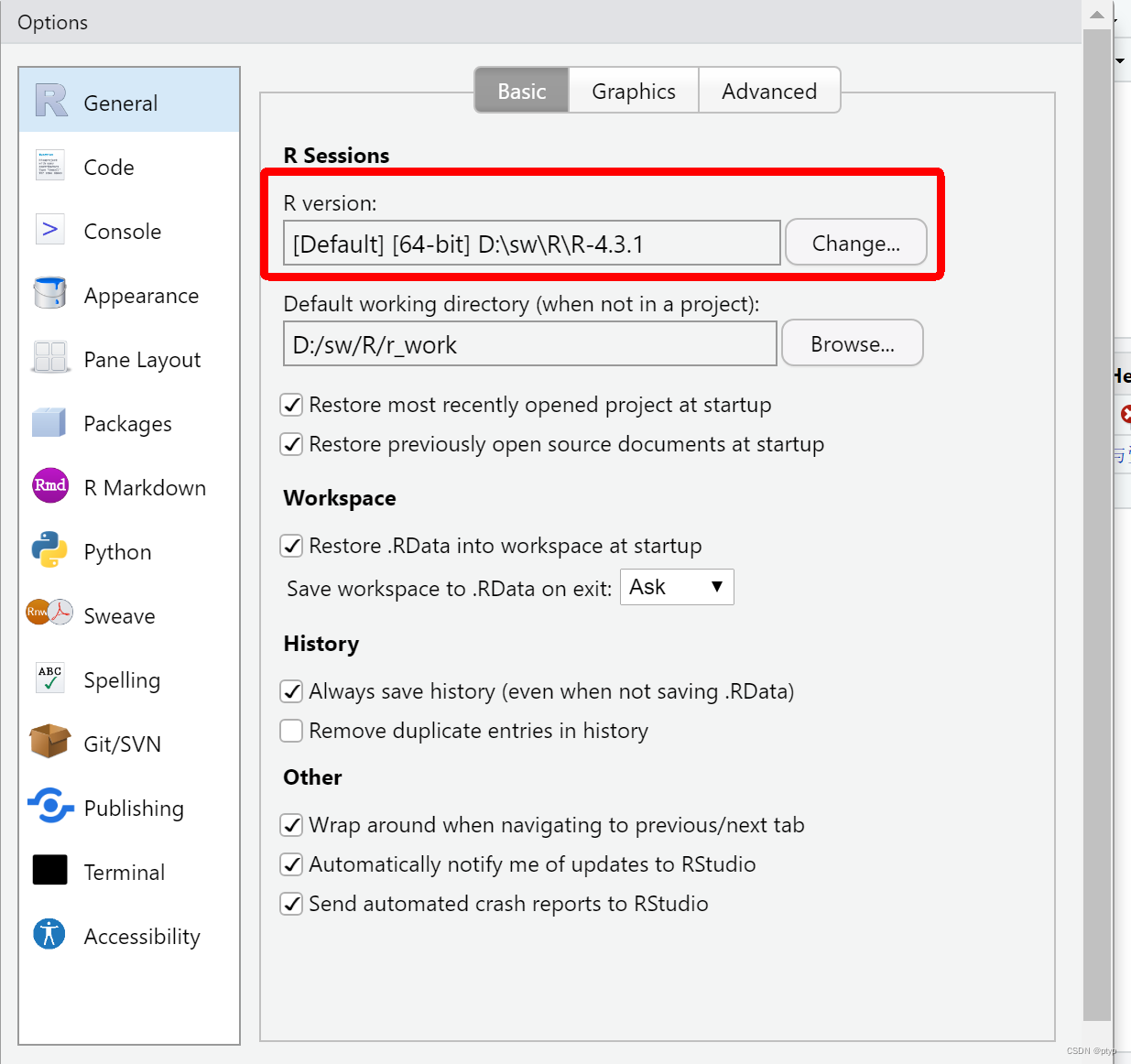The image size is (1131, 1064).
Task: Open the General options section icon
Action: tap(51, 101)
